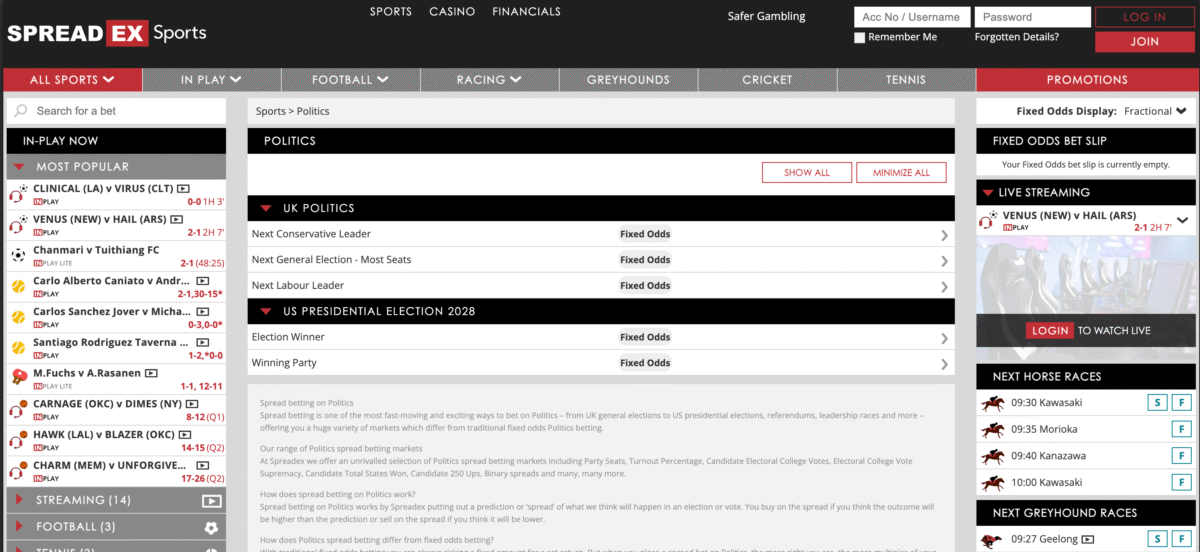Screen dimensions: 1200x552
Task: Tick the Remember Me checkbox
Action: 860,38
